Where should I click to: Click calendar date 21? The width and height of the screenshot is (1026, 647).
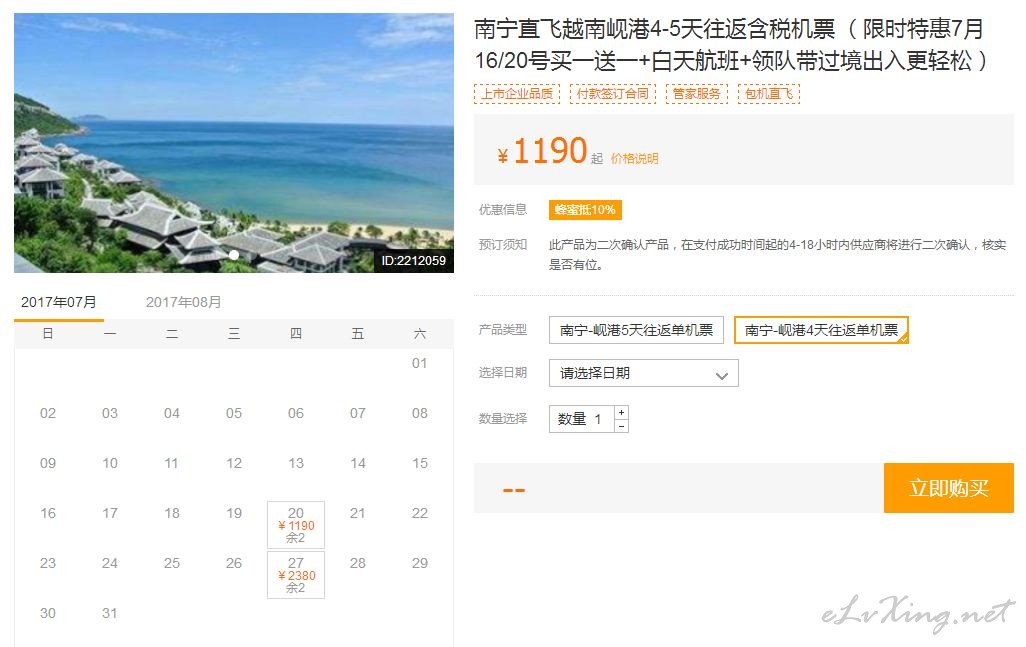pos(357,513)
